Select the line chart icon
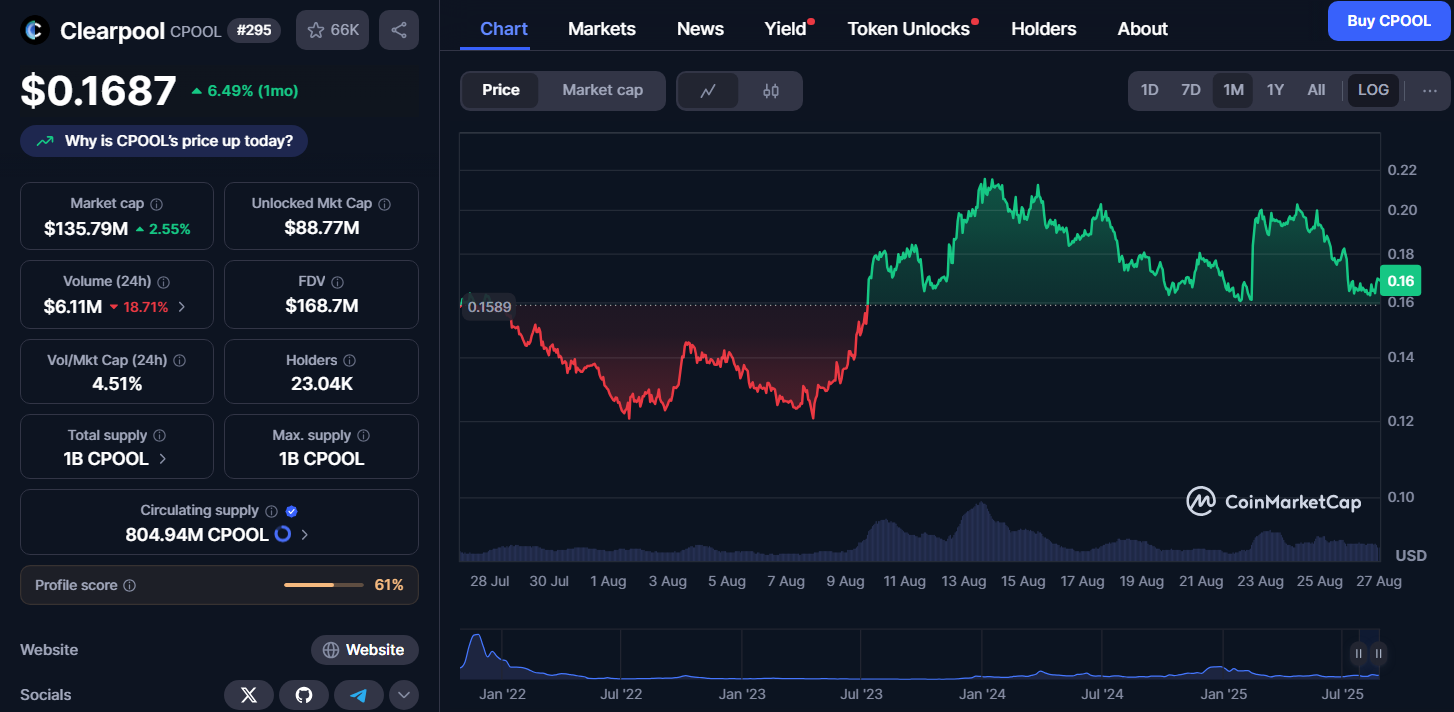This screenshot has height=712, width=1454. tap(708, 91)
